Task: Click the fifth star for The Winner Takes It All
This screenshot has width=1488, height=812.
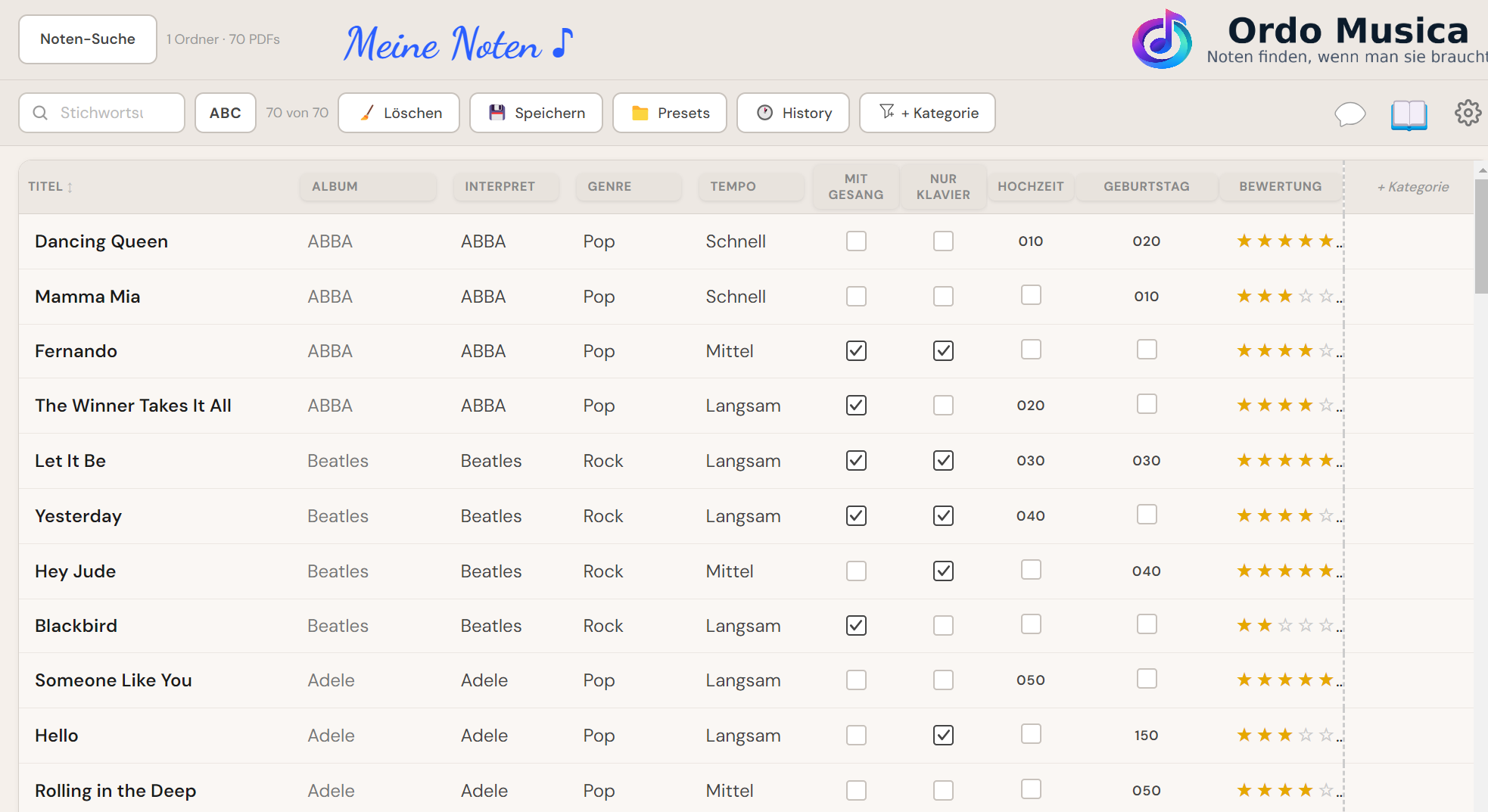Action: coord(1326,405)
